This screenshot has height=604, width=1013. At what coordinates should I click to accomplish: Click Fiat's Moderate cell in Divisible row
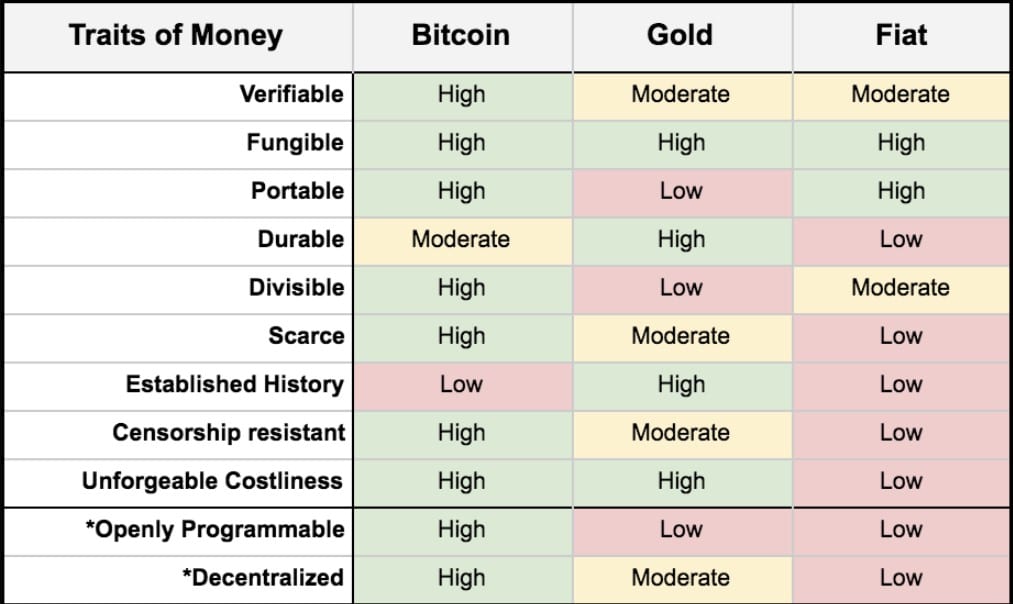(901, 288)
